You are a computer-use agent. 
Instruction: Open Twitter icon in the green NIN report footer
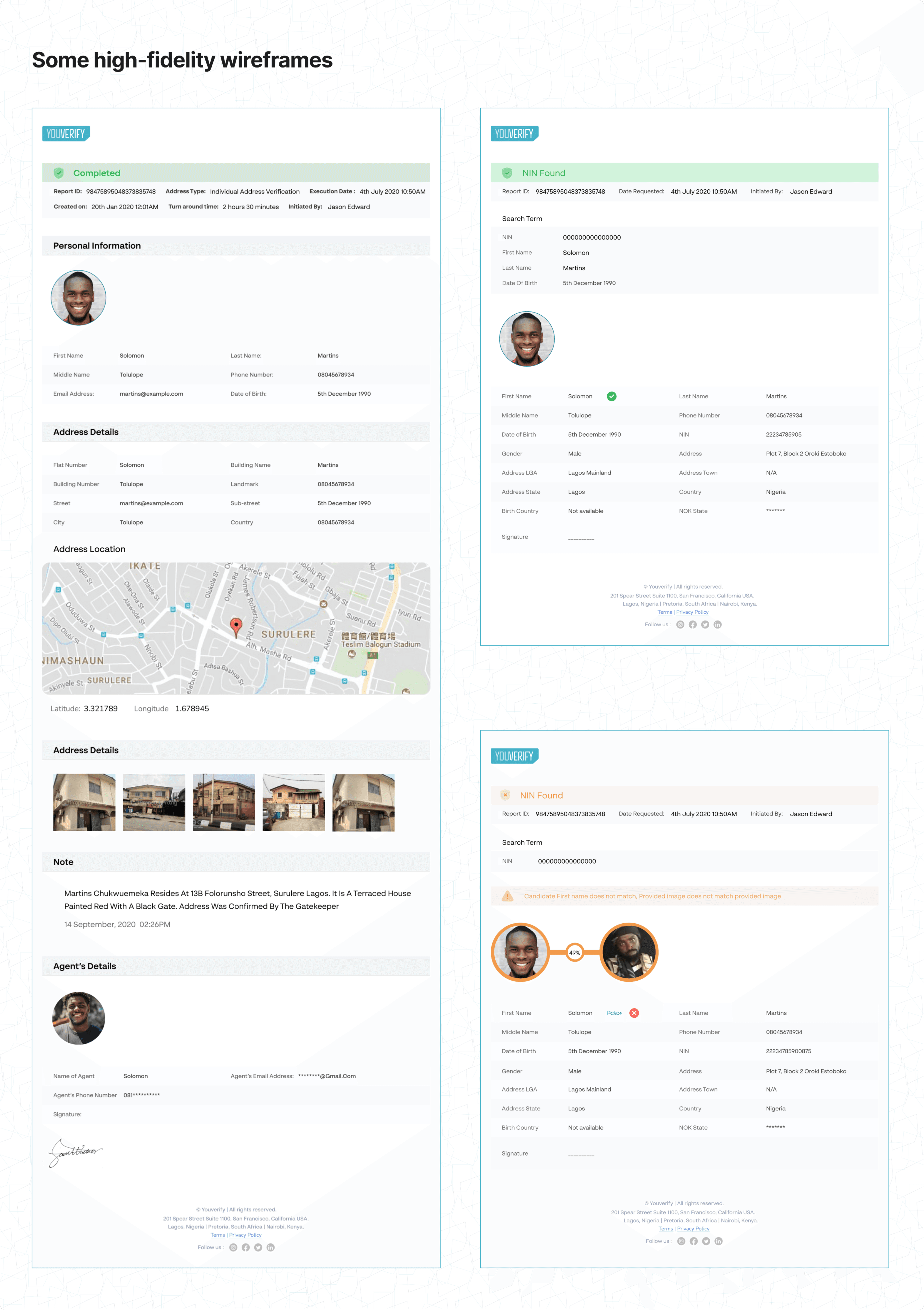(x=706, y=625)
